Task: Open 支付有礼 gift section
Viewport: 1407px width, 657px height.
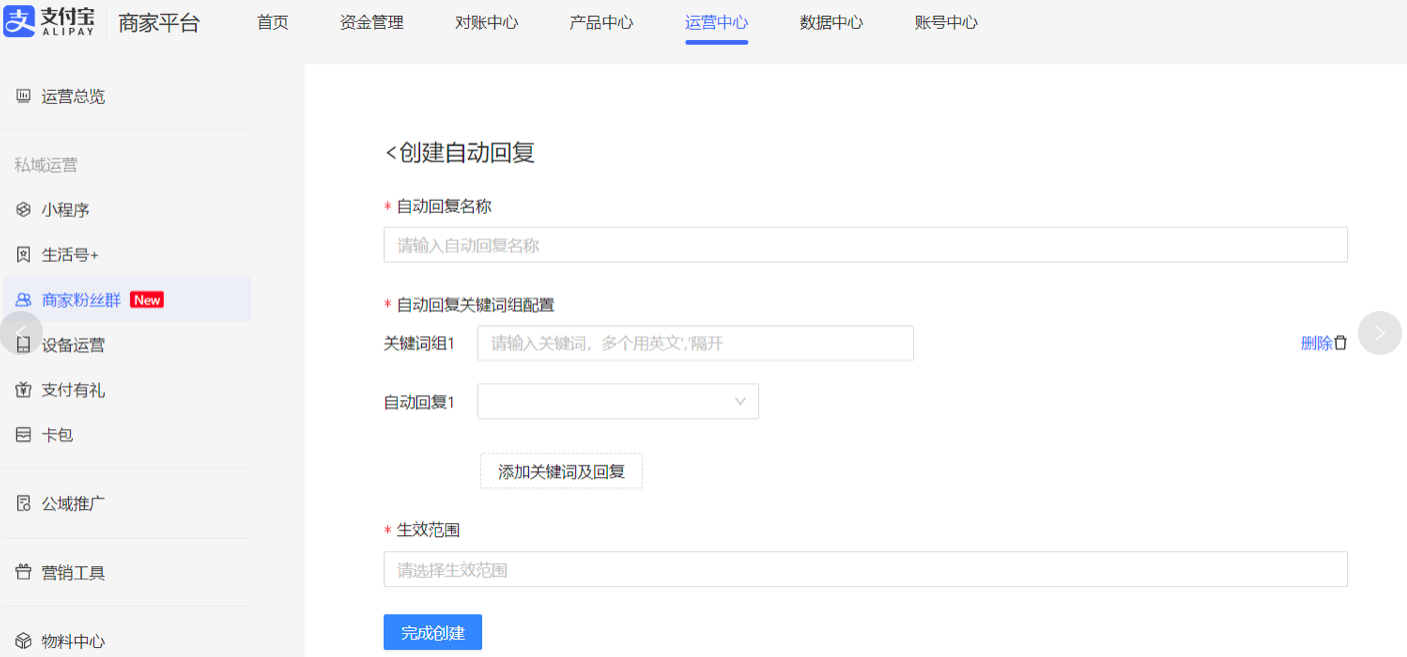Action: coord(72,390)
